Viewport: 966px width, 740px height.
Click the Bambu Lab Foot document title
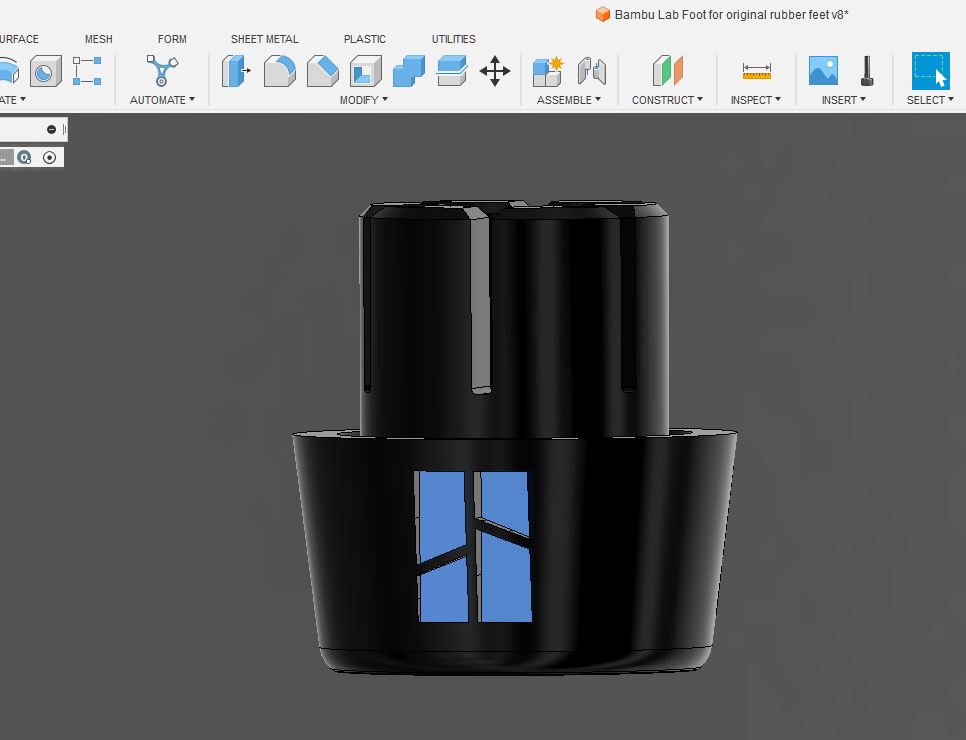click(730, 15)
